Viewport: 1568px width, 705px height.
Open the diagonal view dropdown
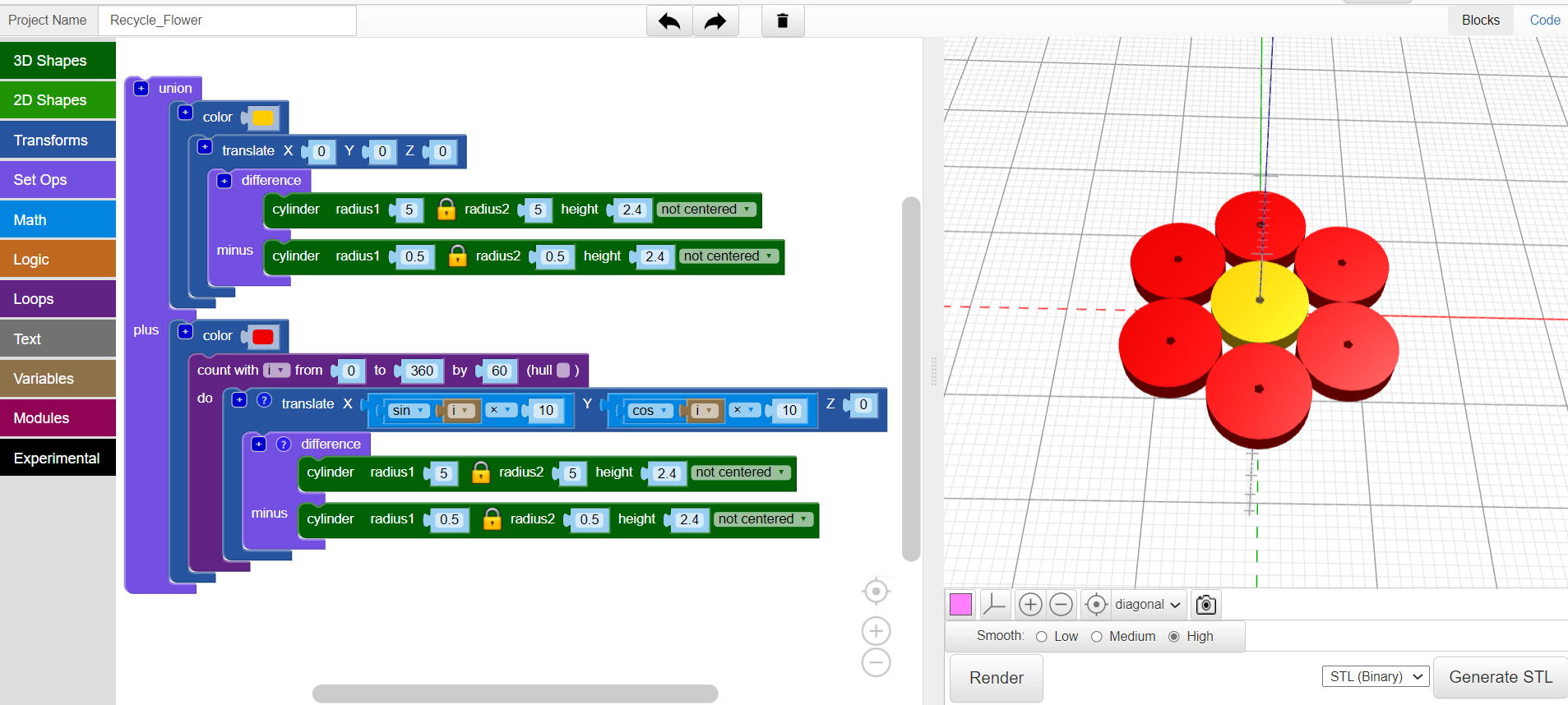1149,605
